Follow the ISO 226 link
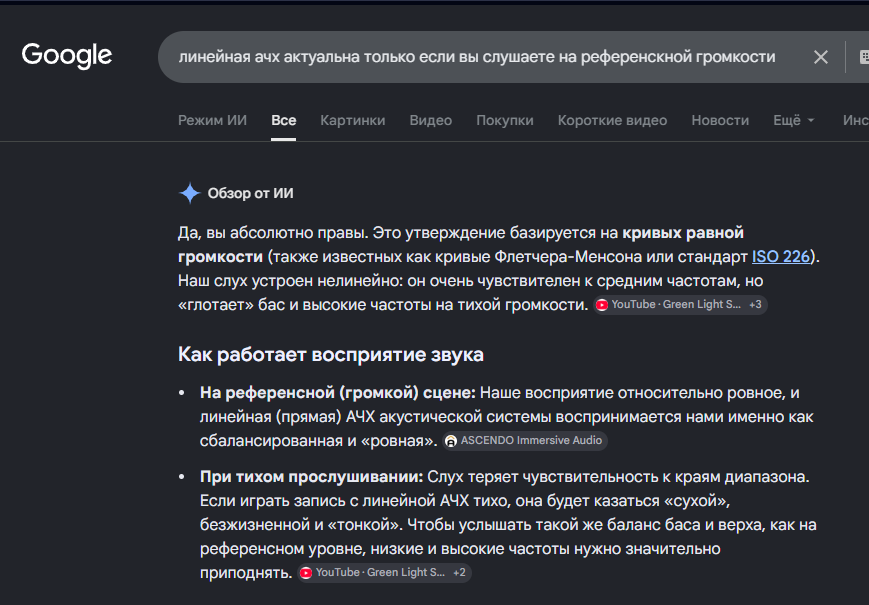The width and height of the screenshot is (869, 605). point(781,257)
